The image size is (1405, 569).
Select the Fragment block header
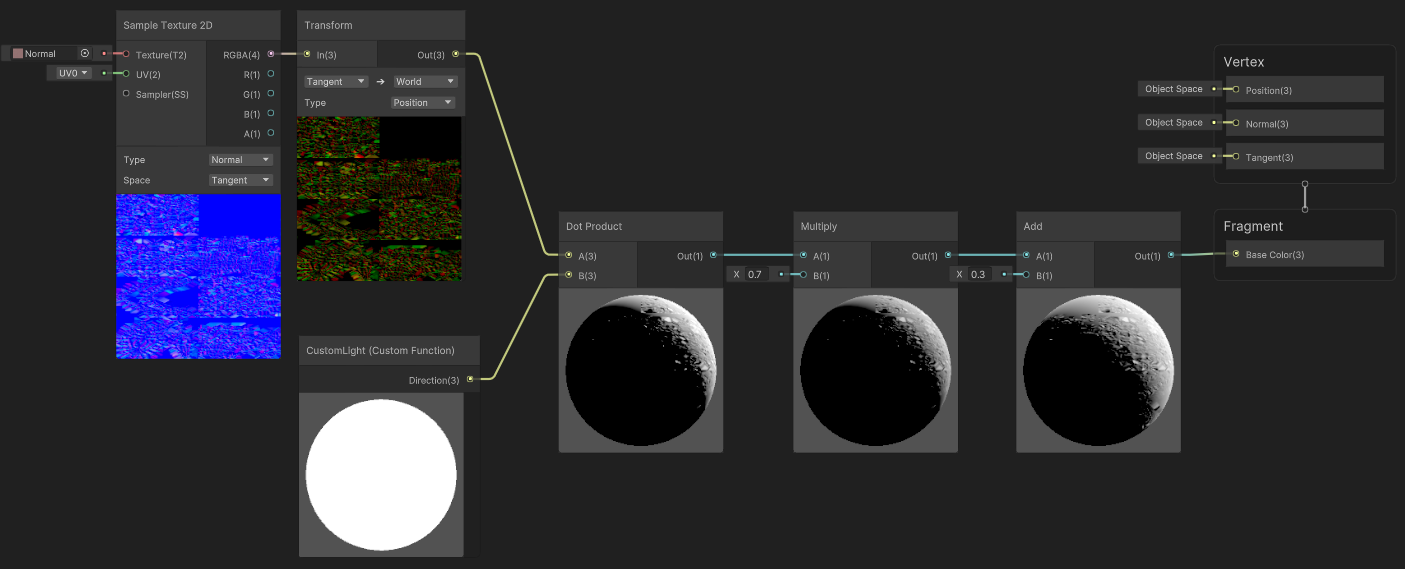point(1253,226)
